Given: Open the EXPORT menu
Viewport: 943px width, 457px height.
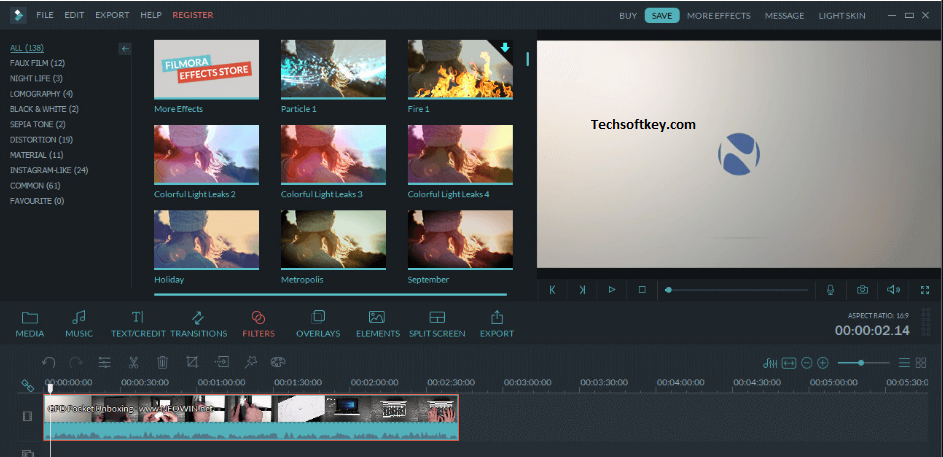Looking at the screenshot, I should (x=112, y=15).
